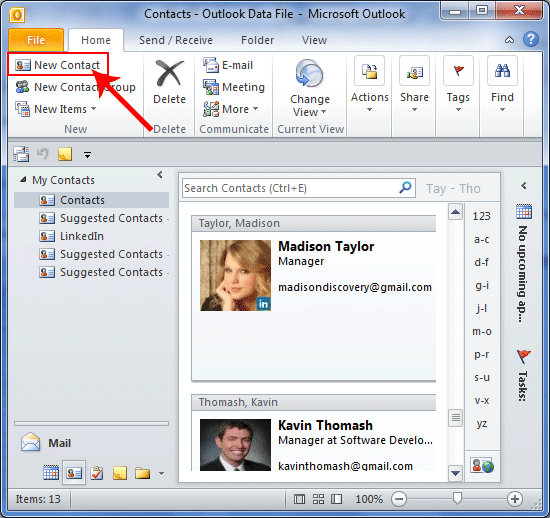Click Kavin Thomash's photo
This screenshot has height=518, width=550.
(235, 445)
